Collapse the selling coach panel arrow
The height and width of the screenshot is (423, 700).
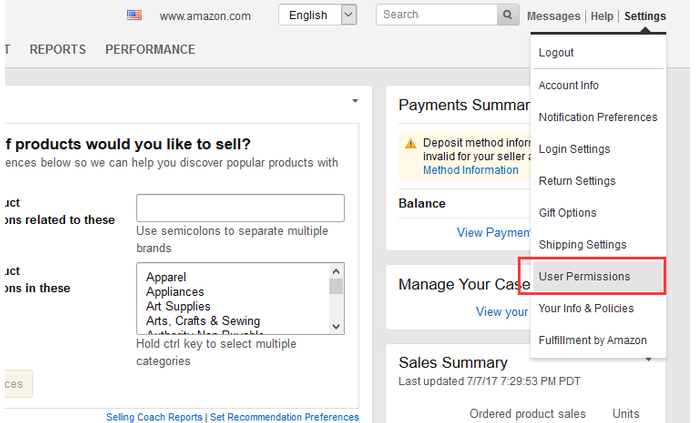(355, 101)
